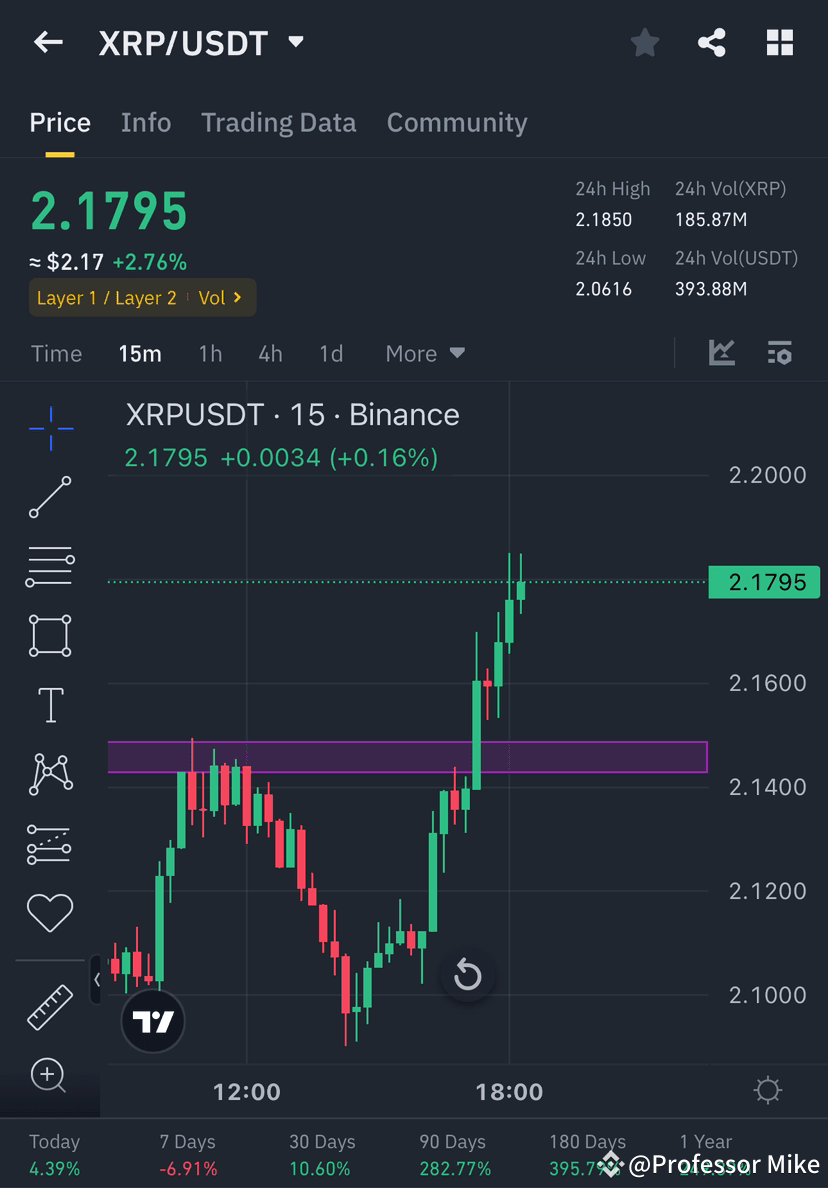Image resolution: width=828 pixels, height=1188 pixels.
Task: Select the 4h interval
Action: coord(270,354)
